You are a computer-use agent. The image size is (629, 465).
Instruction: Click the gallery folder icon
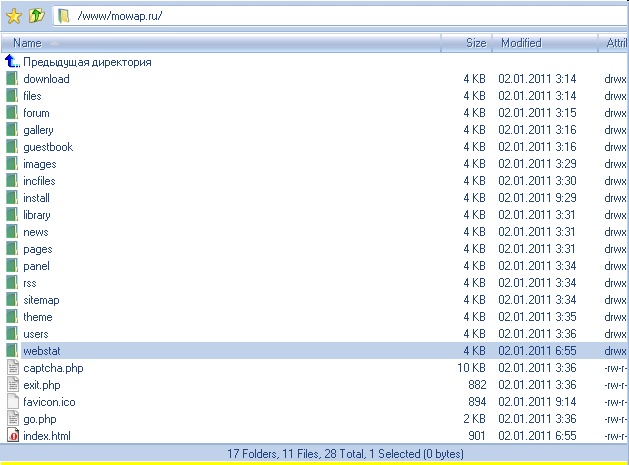(12, 130)
